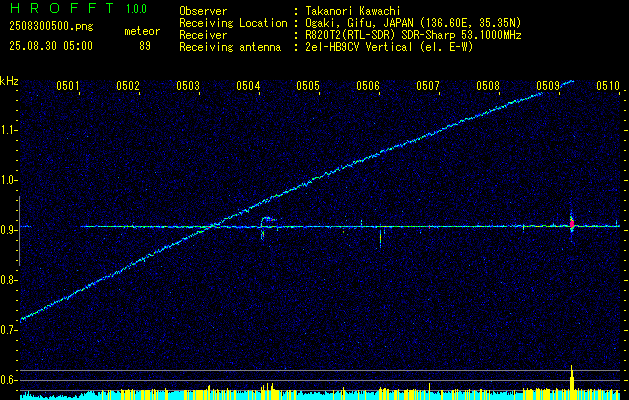Click time marker 0504
The image size is (629, 400).
248,85
